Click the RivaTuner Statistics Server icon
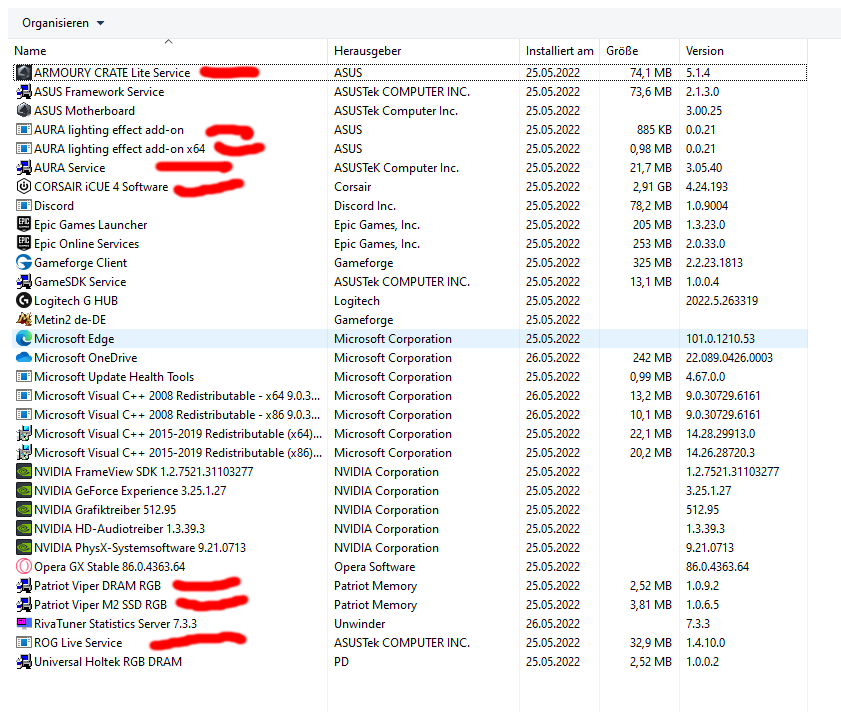 (x=24, y=623)
